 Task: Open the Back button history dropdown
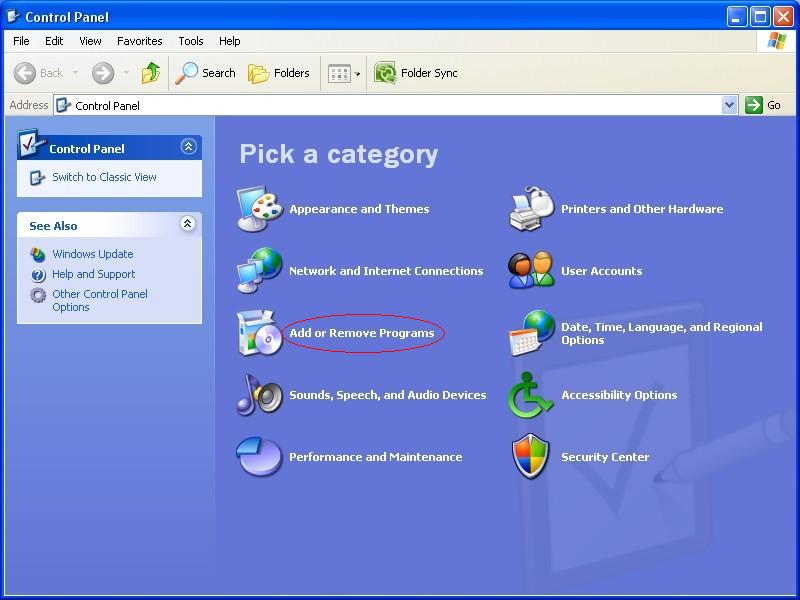coord(76,73)
